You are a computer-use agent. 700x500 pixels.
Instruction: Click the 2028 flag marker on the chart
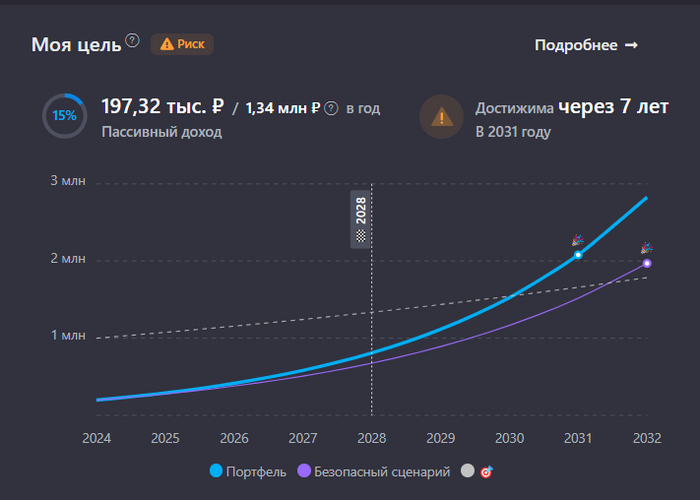click(361, 221)
